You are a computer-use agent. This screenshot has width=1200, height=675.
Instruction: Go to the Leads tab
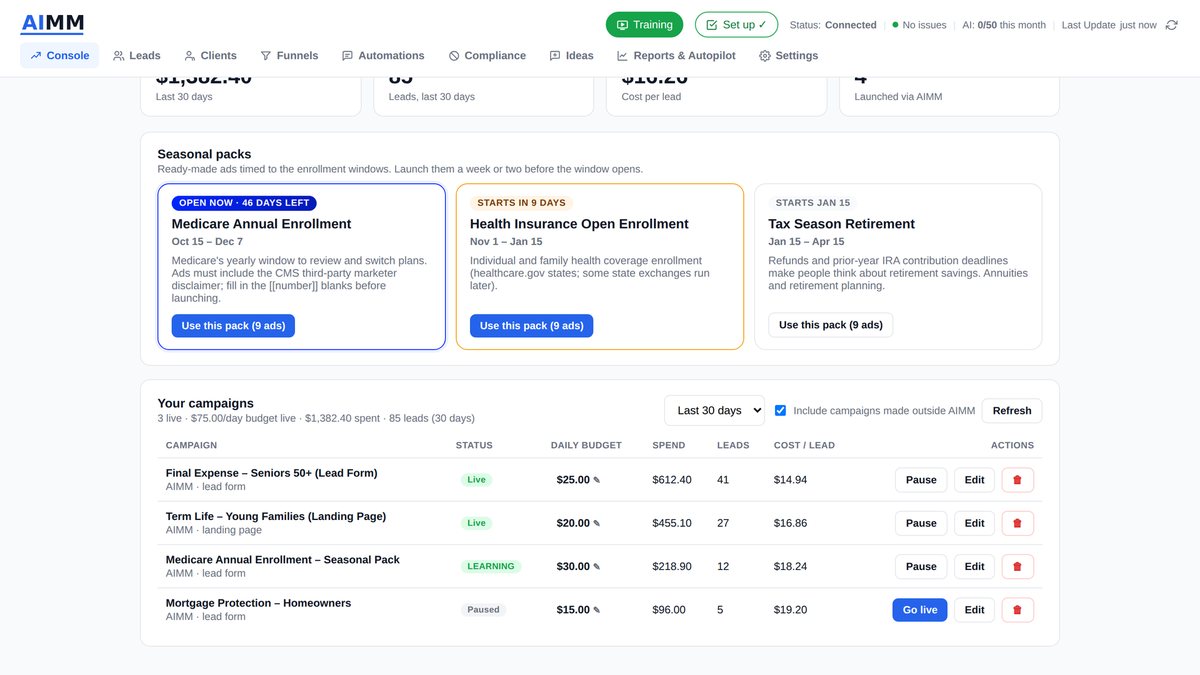pos(137,56)
